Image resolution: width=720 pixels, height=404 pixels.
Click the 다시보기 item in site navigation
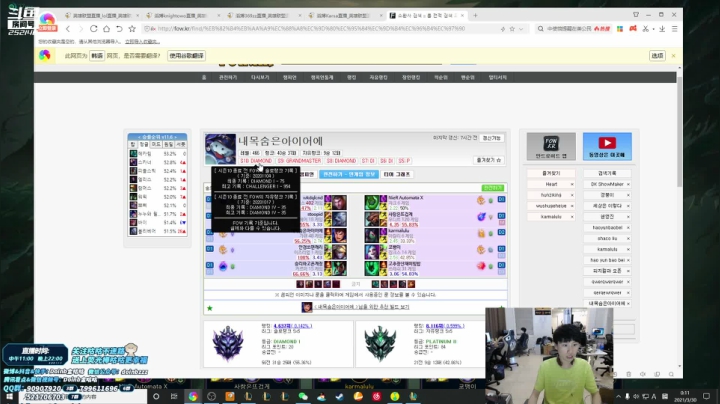[260, 78]
